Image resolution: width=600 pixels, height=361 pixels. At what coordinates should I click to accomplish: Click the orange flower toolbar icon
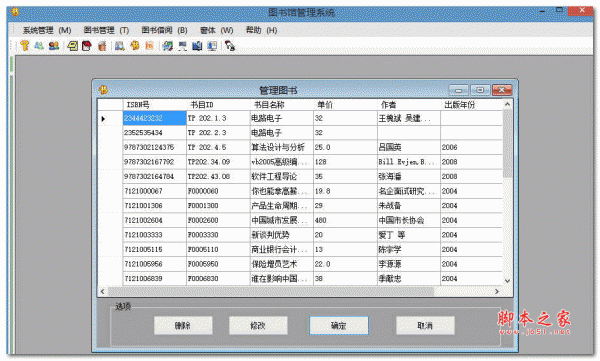pyautogui.click(x=135, y=46)
